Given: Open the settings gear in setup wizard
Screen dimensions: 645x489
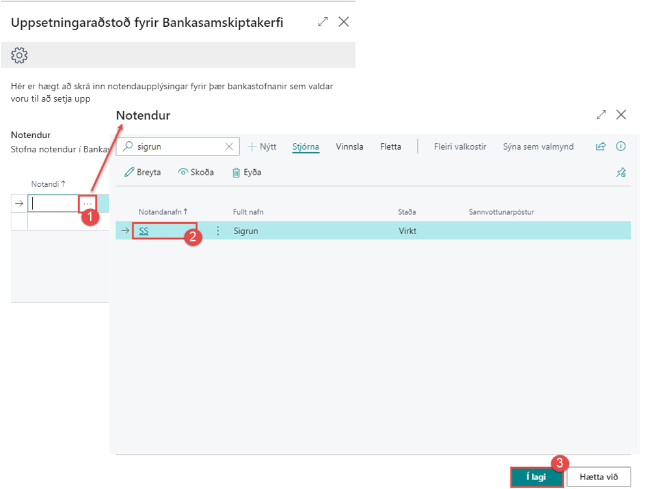Looking at the screenshot, I should (x=19, y=55).
